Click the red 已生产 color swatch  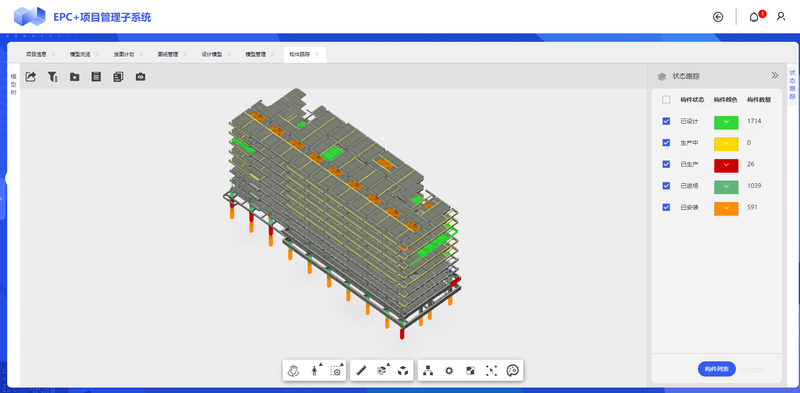tap(726, 165)
